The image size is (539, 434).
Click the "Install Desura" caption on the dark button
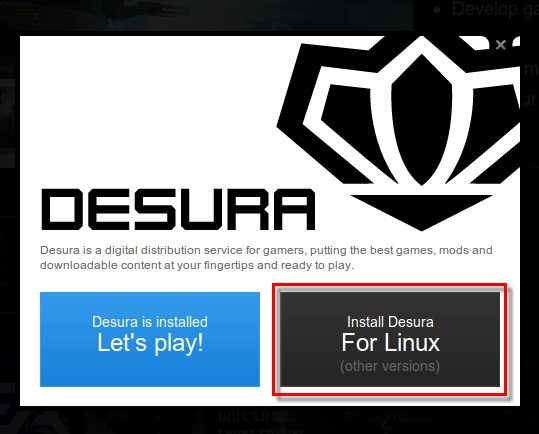pyautogui.click(x=390, y=322)
